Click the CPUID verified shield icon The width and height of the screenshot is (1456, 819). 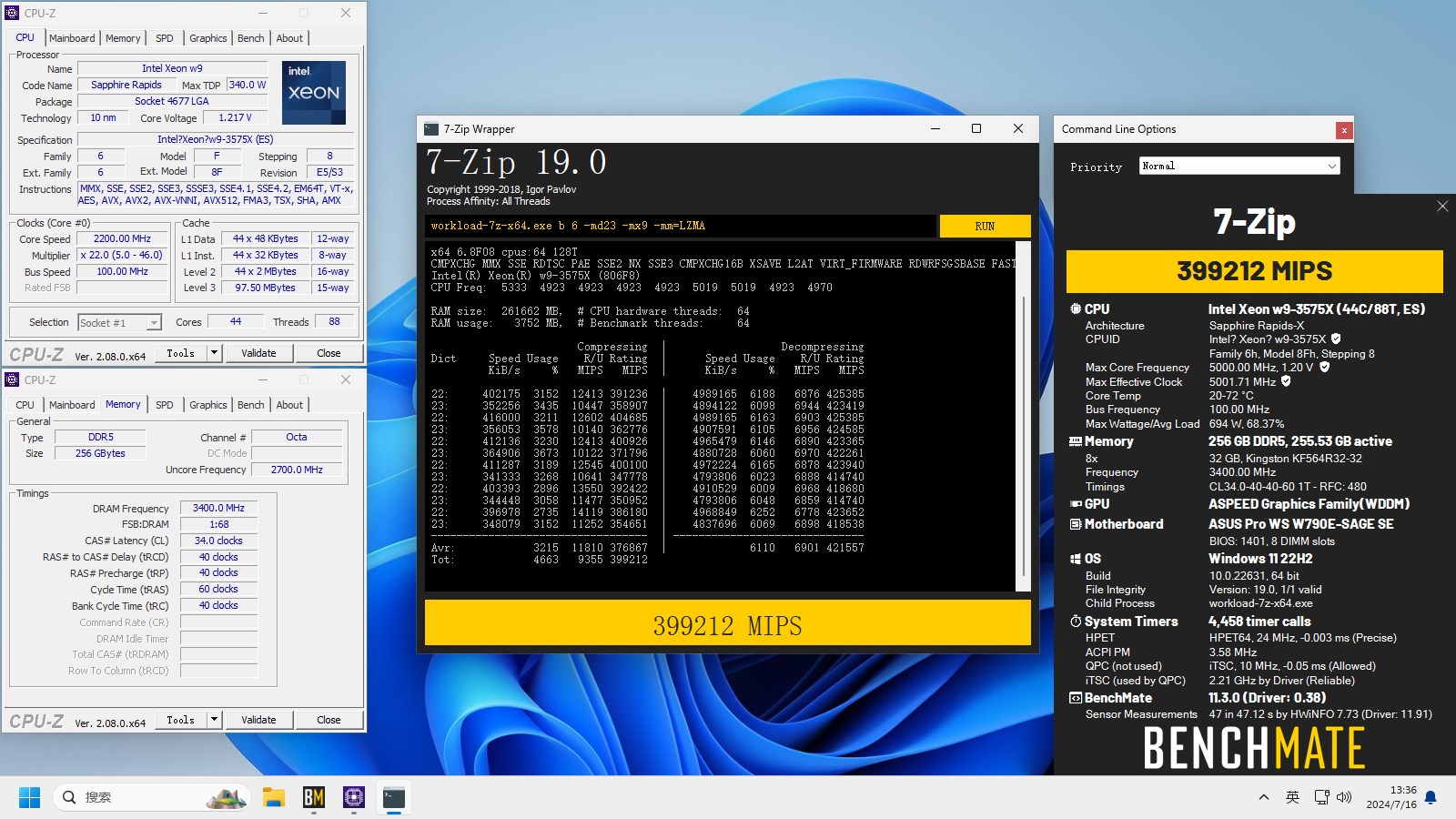tap(1336, 339)
